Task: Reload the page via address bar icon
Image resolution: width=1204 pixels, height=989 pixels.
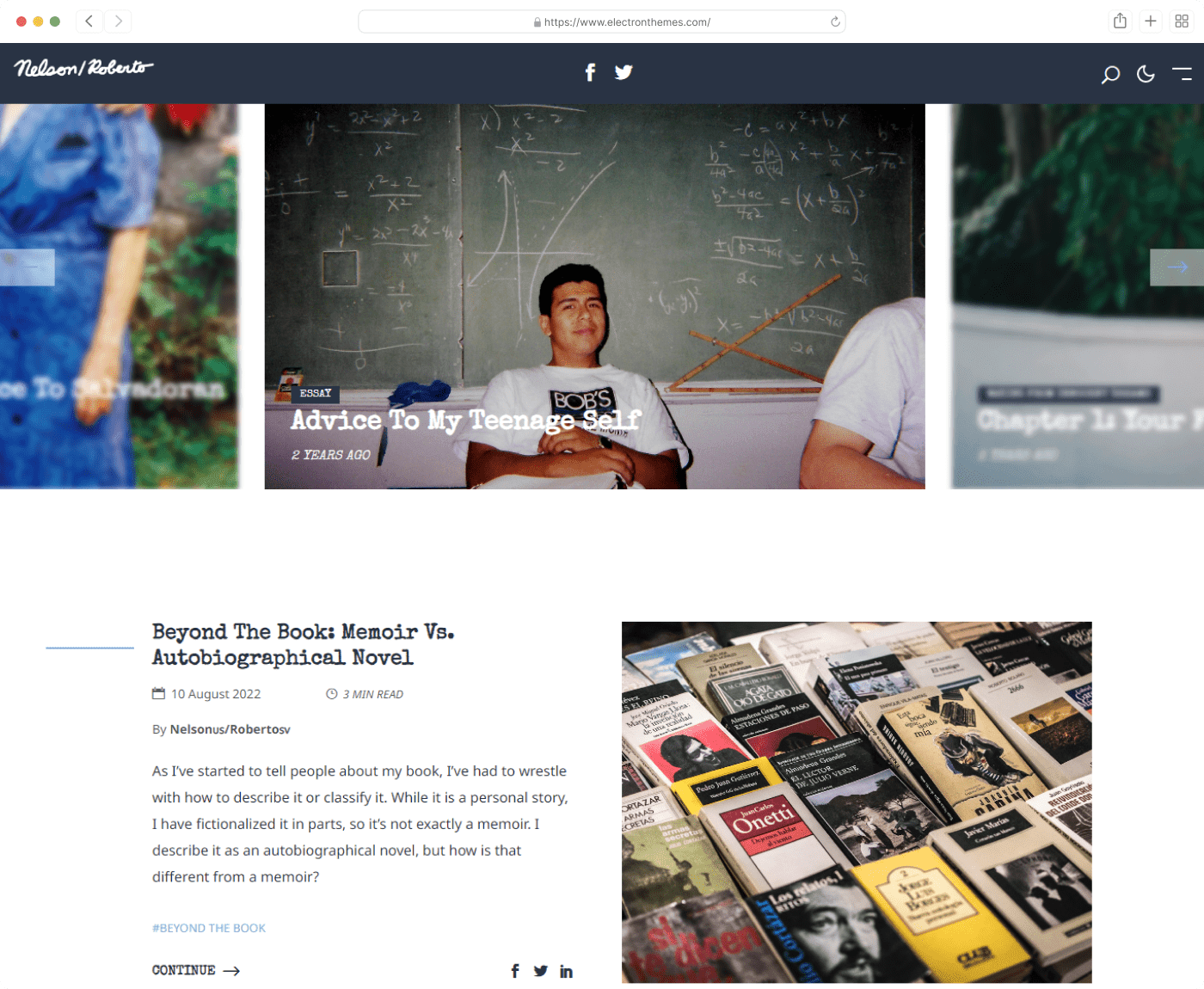Action: point(835,21)
